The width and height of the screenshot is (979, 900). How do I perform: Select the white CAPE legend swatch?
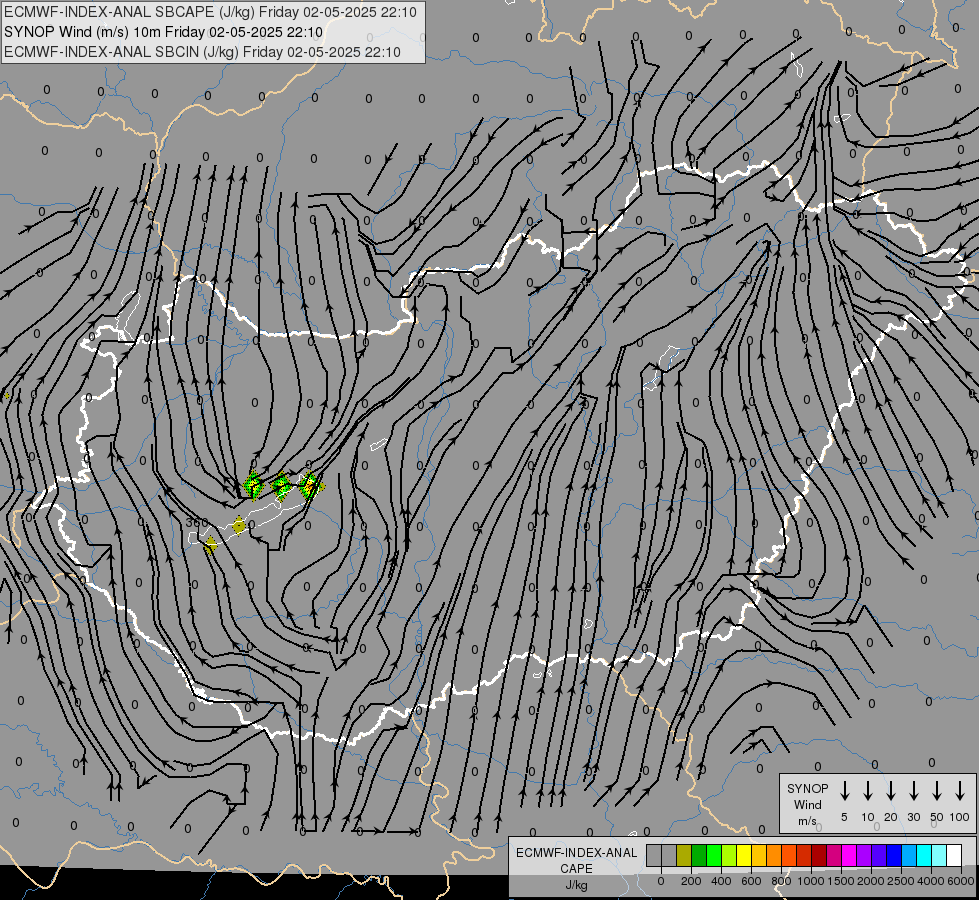tap(954, 855)
